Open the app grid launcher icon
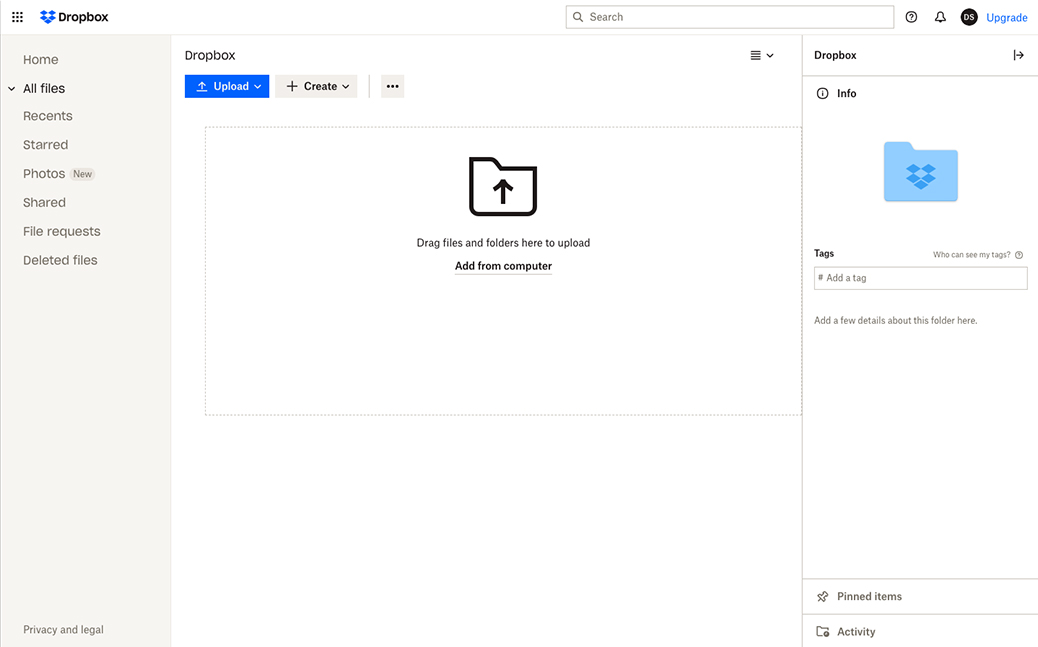This screenshot has width=1038, height=647. point(17,17)
